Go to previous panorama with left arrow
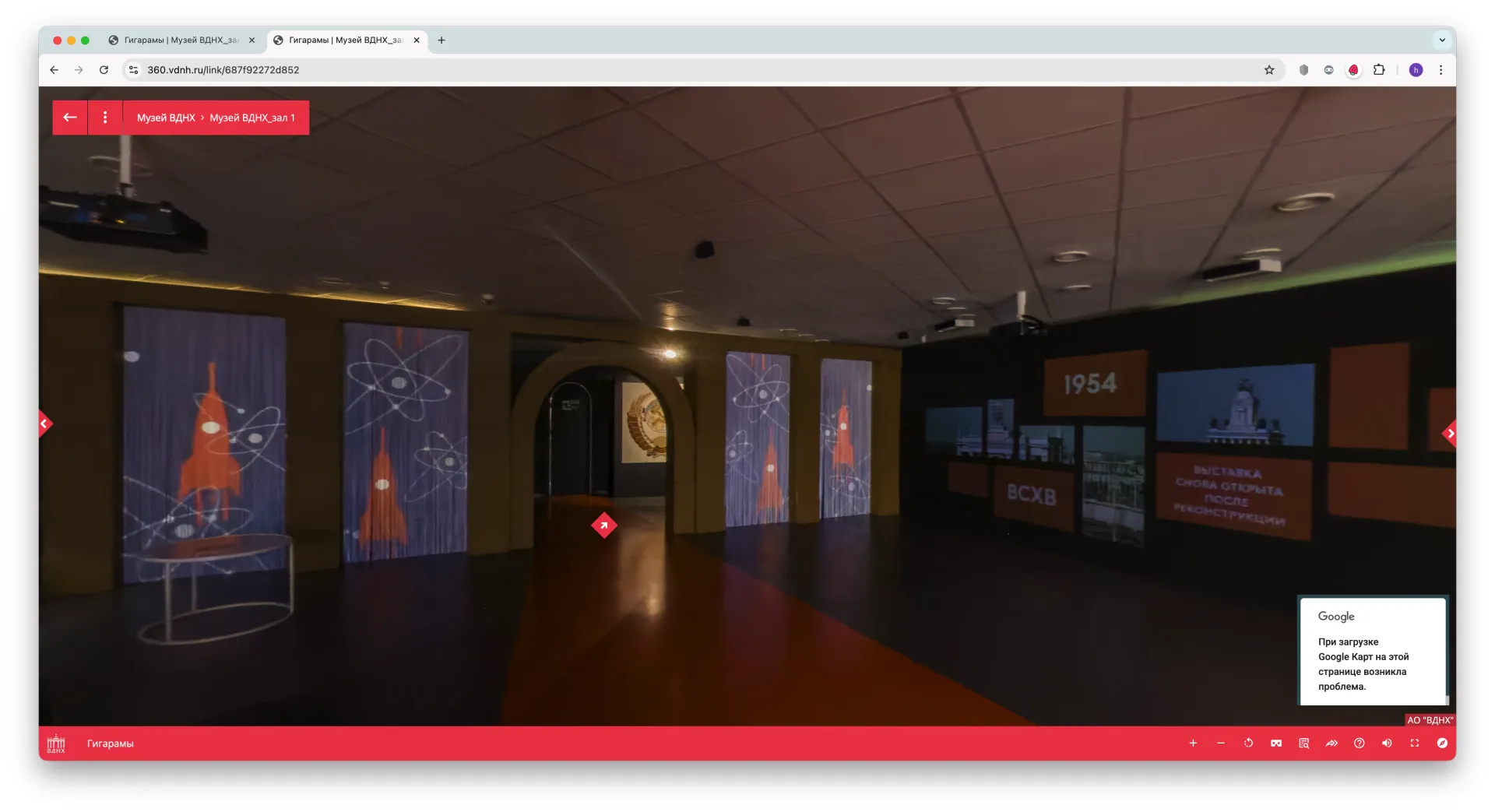The width and height of the screenshot is (1495, 812). pos(44,424)
